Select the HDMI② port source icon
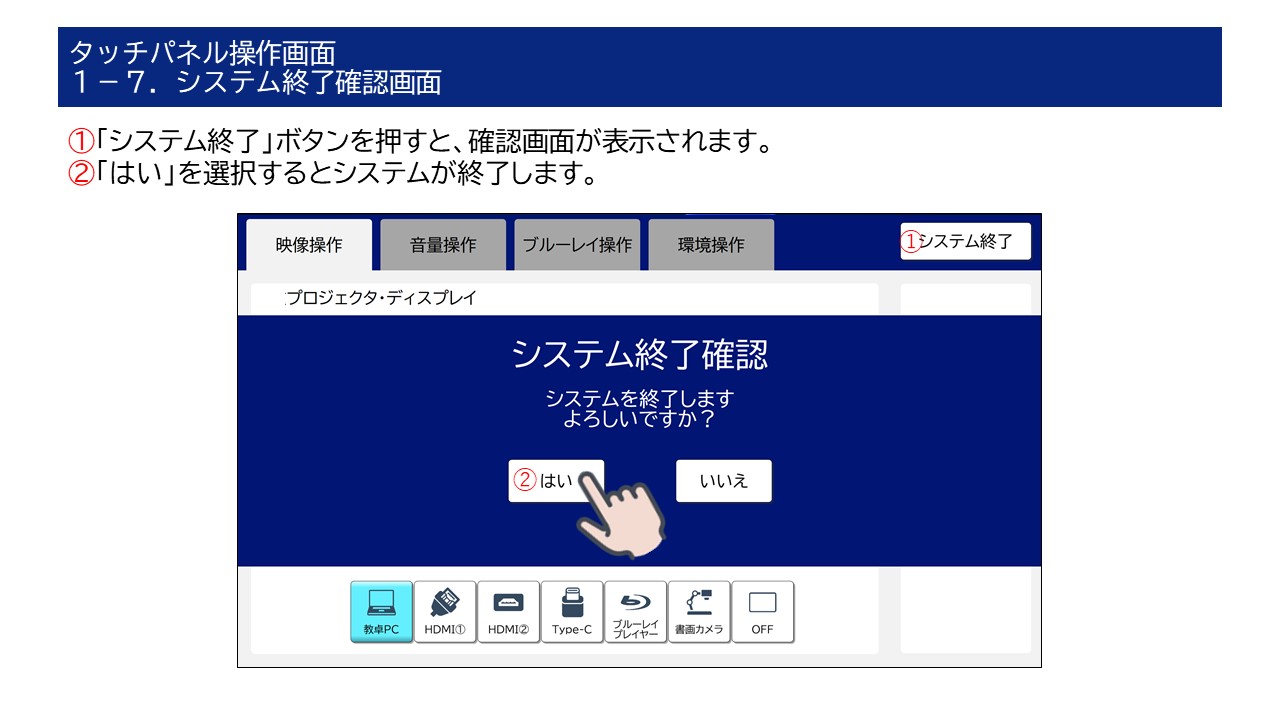 508,612
